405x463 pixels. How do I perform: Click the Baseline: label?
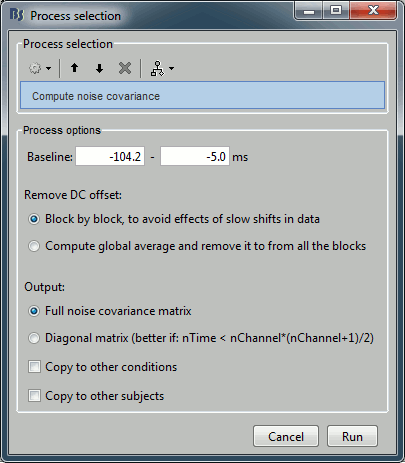(50, 157)
